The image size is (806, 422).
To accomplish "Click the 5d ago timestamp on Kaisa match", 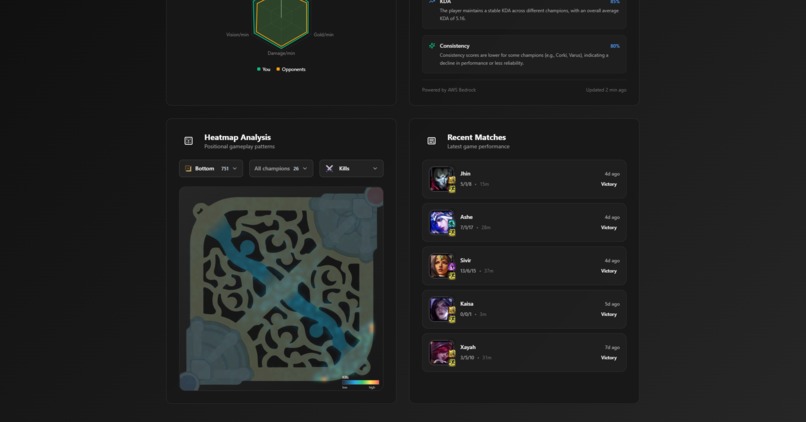I will pyautogui.click(x=612, y=304).
